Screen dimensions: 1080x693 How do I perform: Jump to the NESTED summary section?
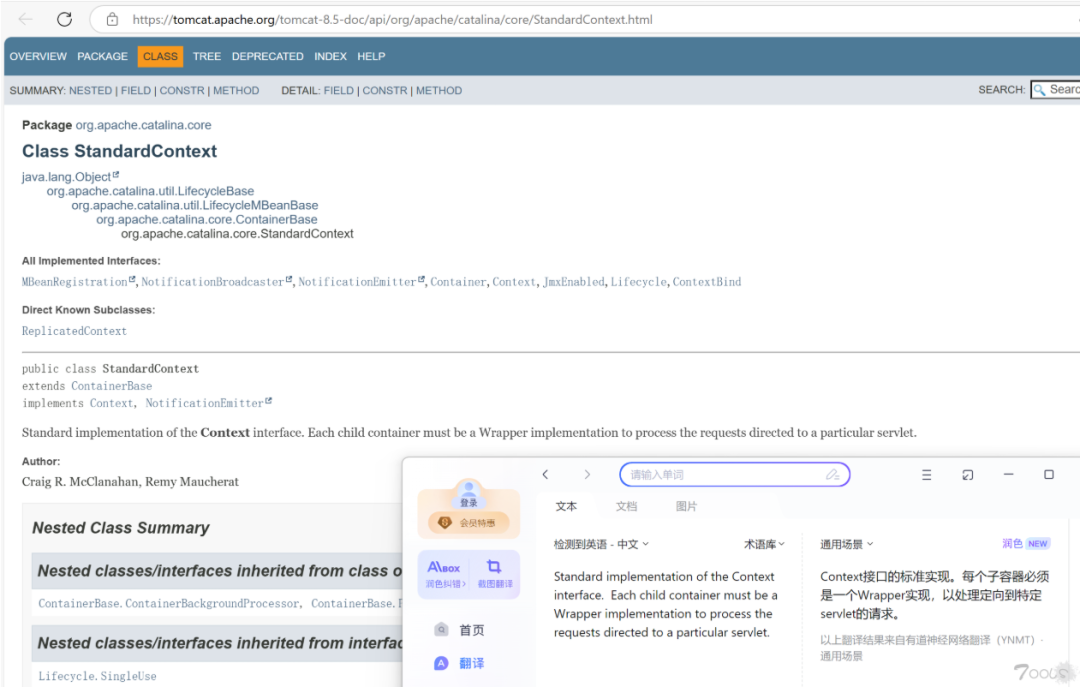[x=90, y=90]
